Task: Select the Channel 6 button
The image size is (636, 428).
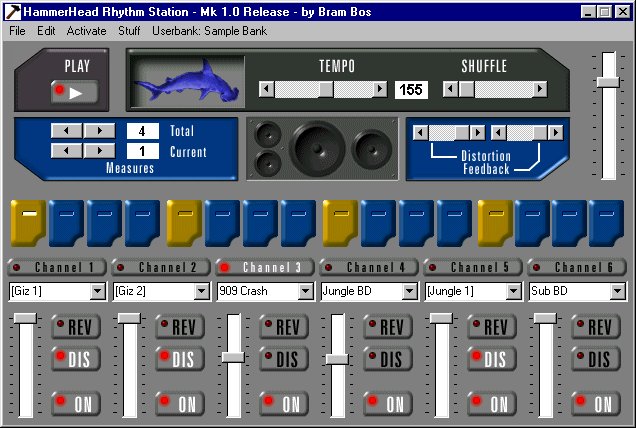Action: (x=576, y=267)
